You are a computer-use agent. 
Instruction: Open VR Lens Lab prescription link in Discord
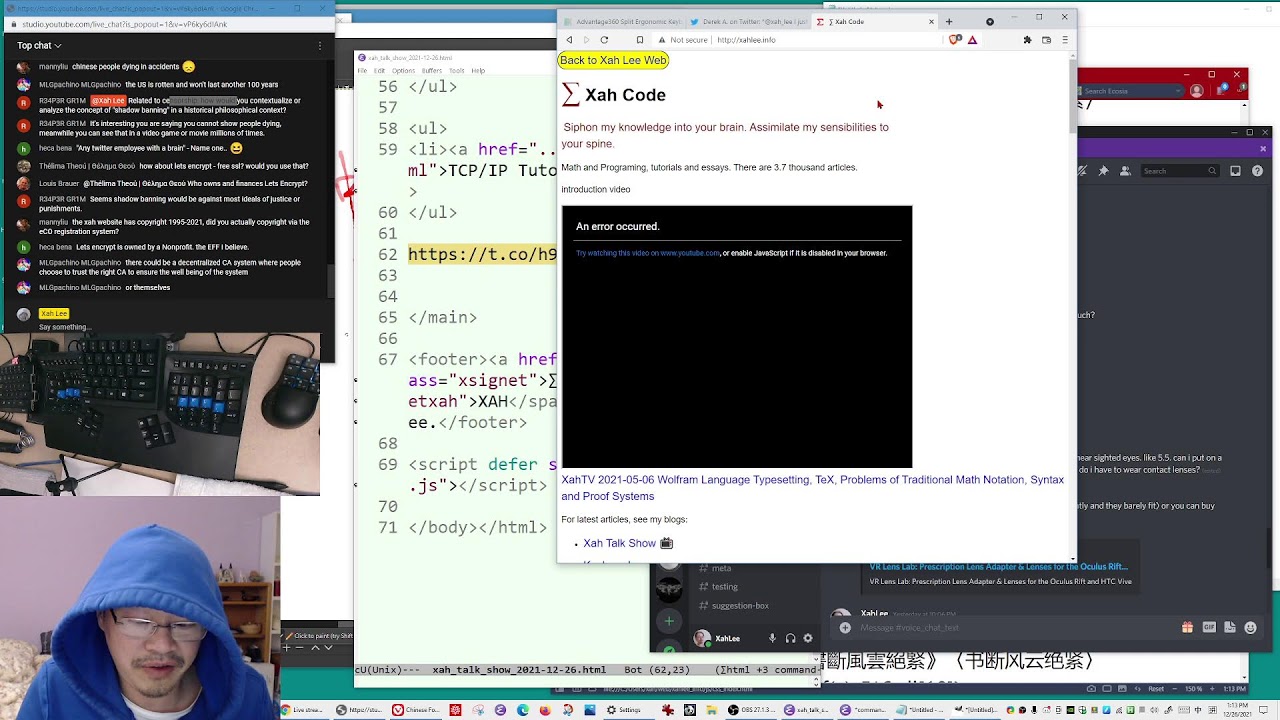pos(998,567)
